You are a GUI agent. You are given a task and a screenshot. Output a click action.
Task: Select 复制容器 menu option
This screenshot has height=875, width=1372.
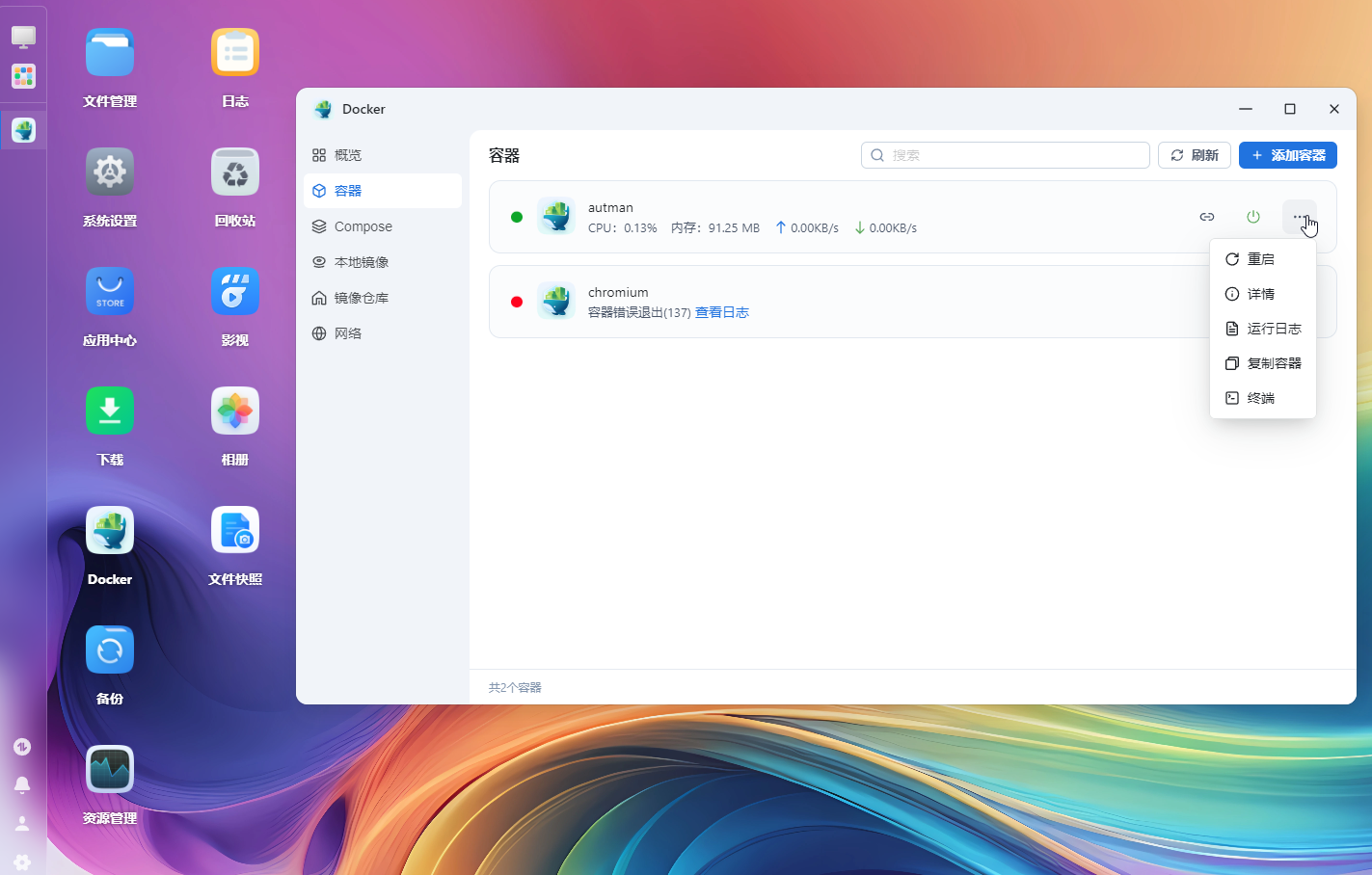pos(1273,363)
